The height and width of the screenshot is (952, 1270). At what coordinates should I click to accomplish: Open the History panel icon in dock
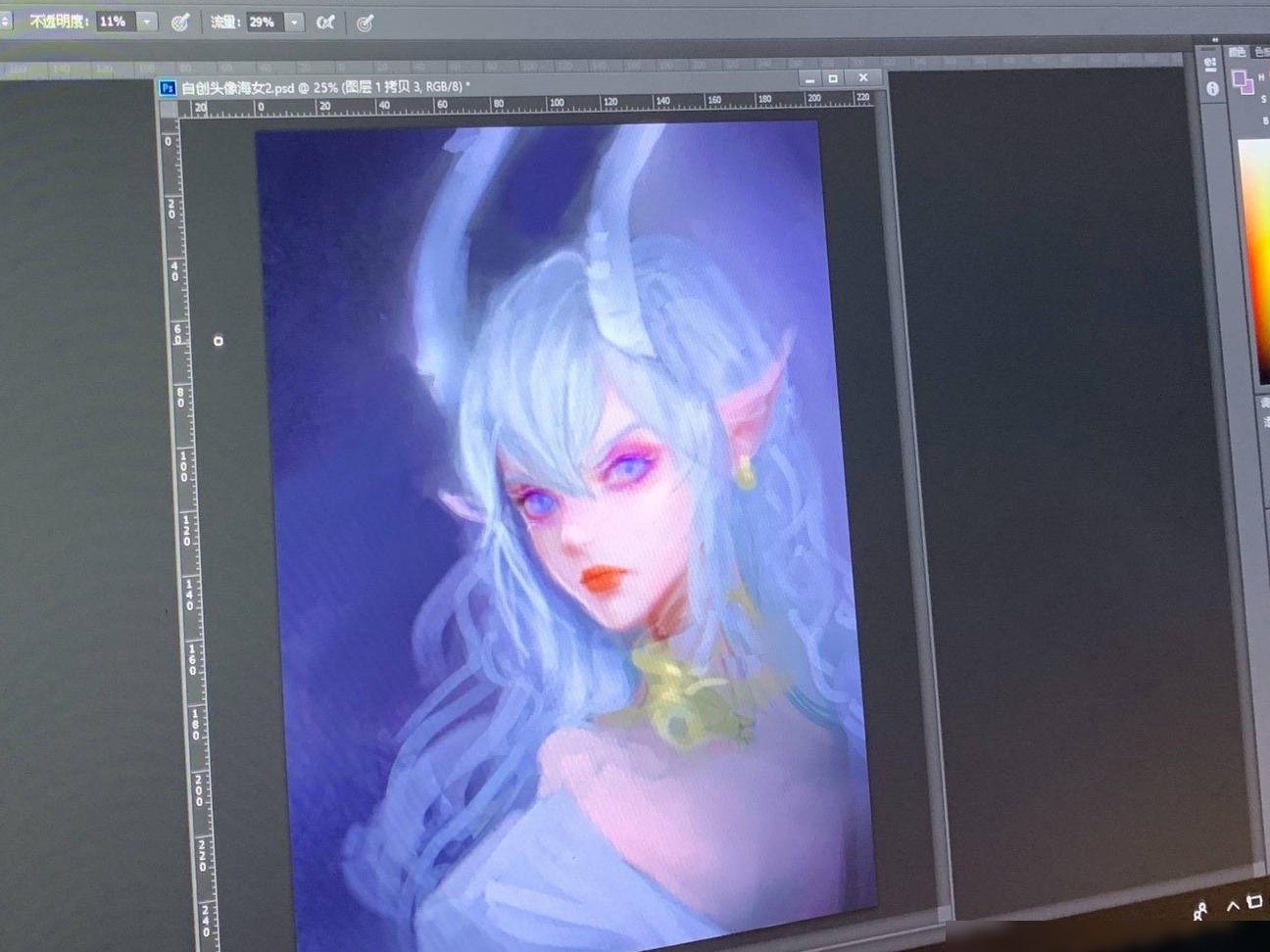[1211, 65]
